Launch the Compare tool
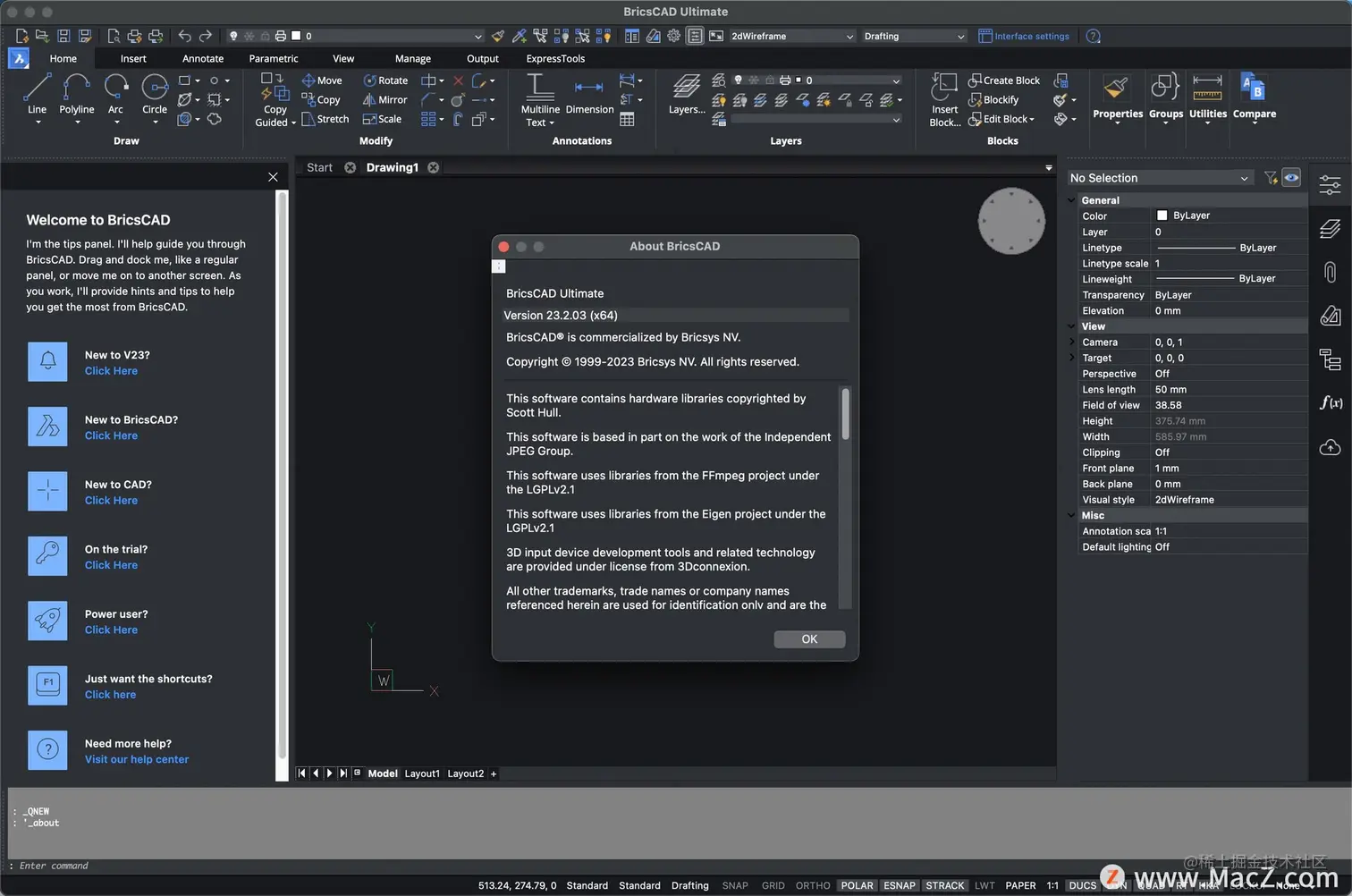The width and height of the screenshot is (1352, 896). [x=1255, y=97]
